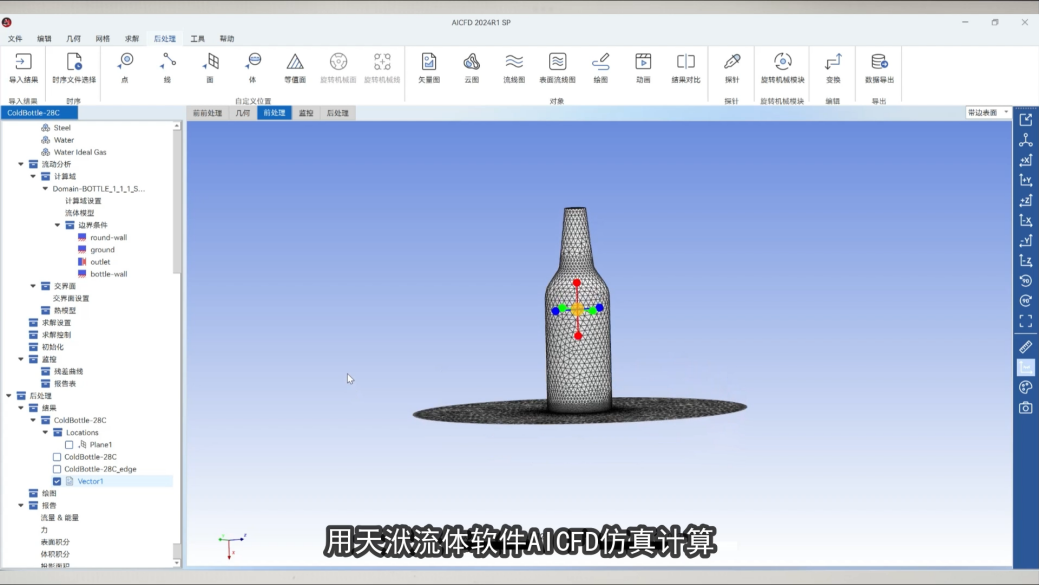The width and height of the screenshot is (1039, 585).
Task: Open the 工具 menu
Action: [197, 38]
